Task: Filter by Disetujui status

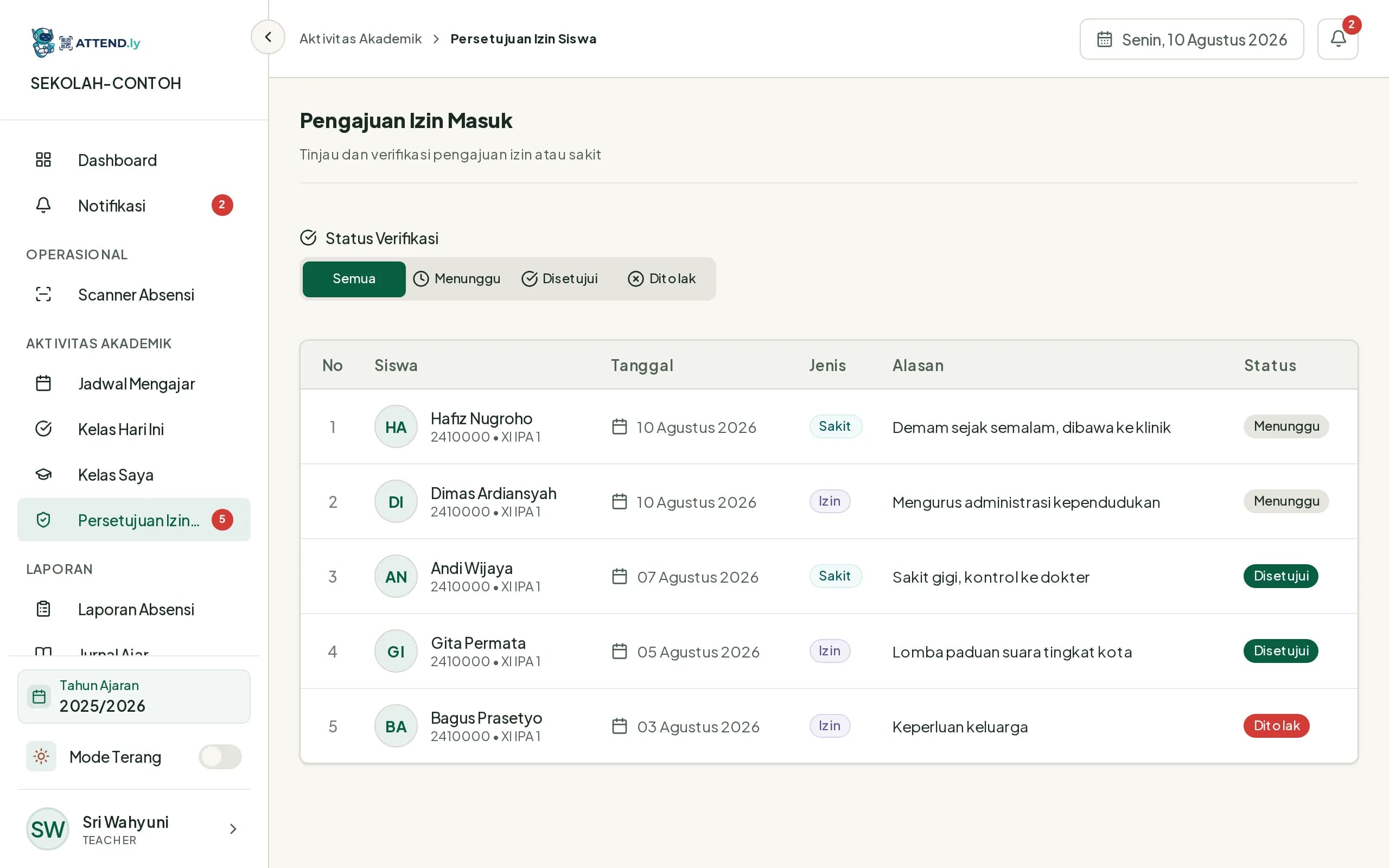Action: (x=559, y=279)
